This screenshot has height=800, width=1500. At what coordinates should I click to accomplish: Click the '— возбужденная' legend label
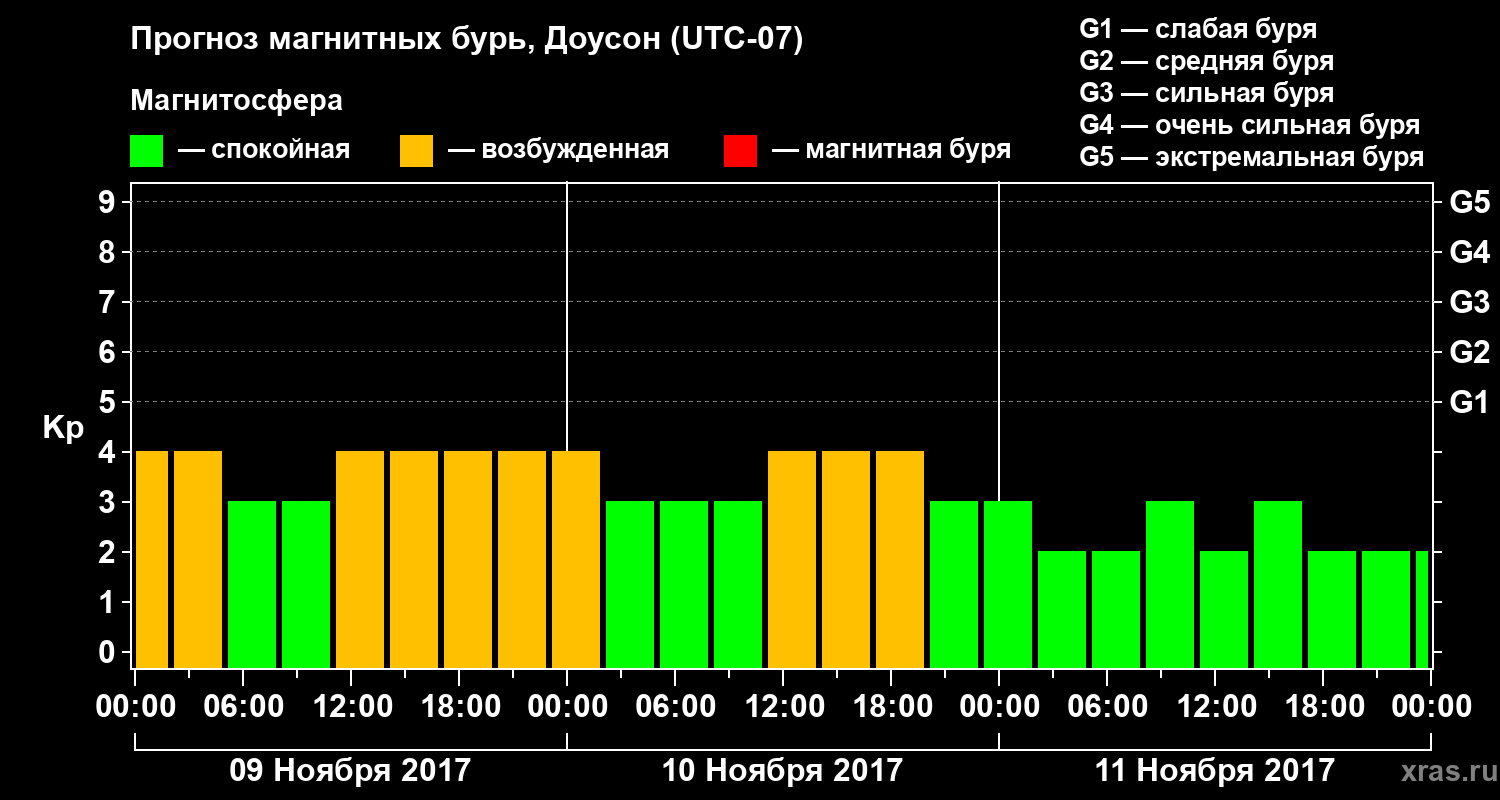point(558,151)
